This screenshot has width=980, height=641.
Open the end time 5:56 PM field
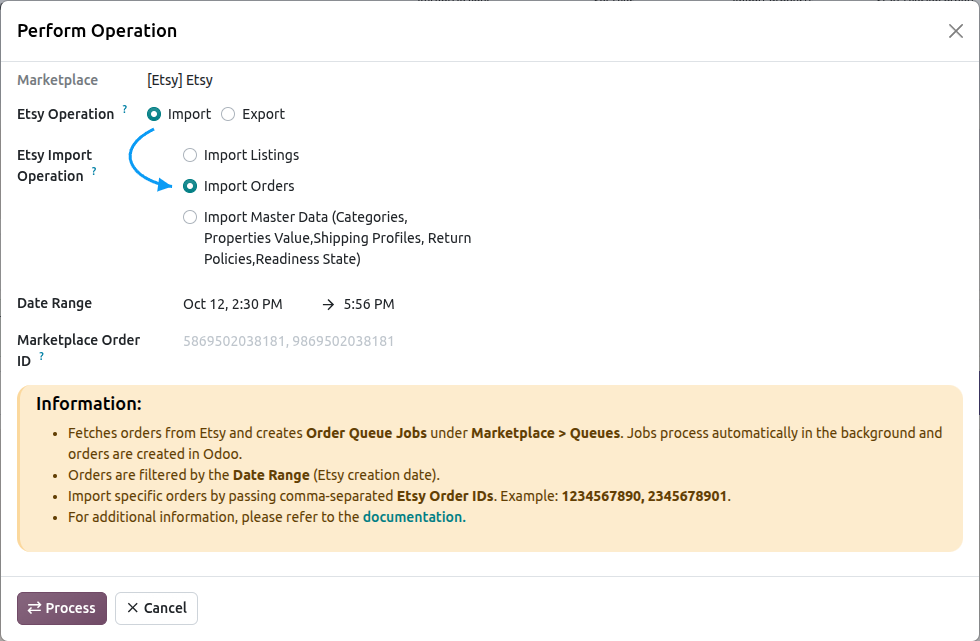coord(369,304)
